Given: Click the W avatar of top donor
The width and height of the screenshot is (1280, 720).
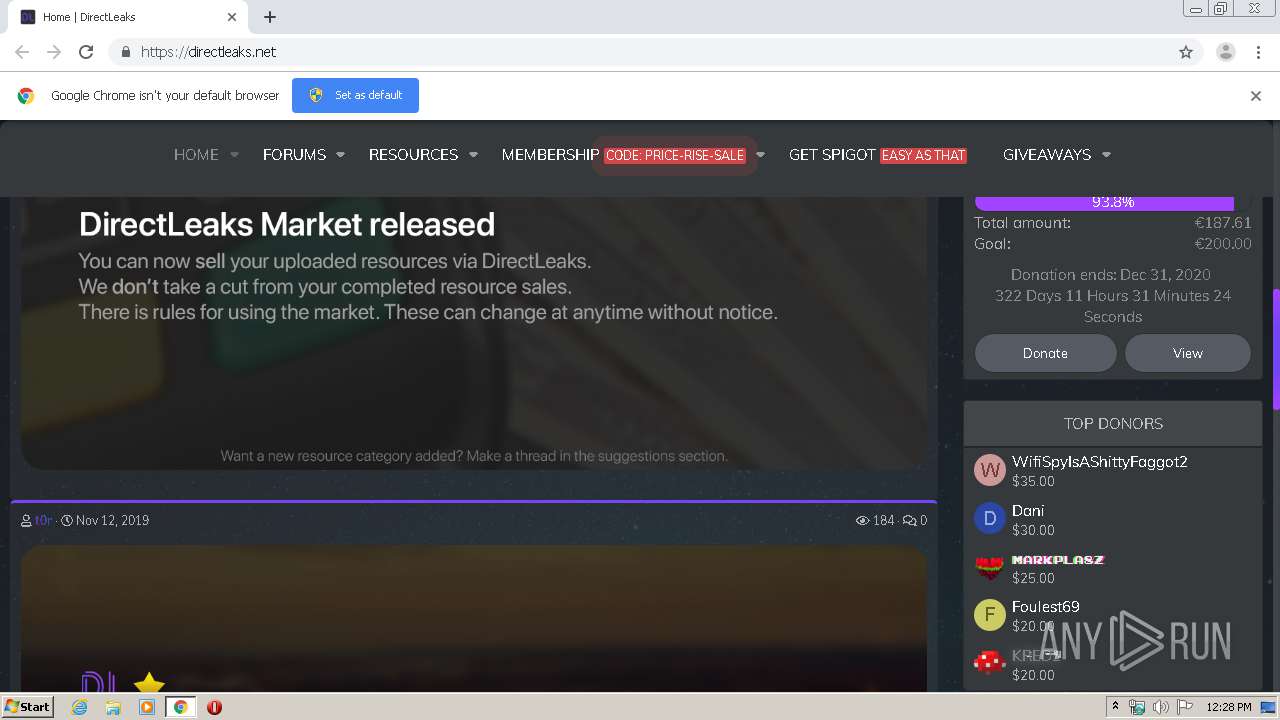Looking at the screenshot, I should (x=990, y=470).
